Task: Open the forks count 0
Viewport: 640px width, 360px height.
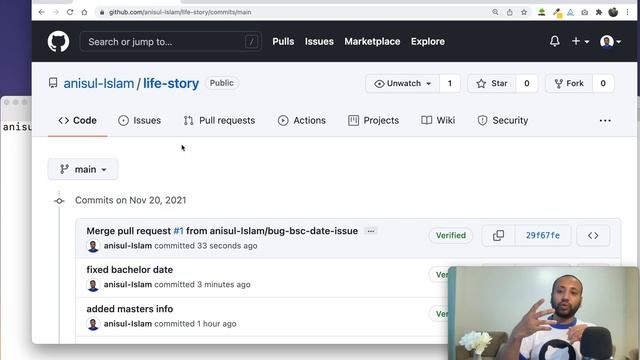Action: click(603, 83)
